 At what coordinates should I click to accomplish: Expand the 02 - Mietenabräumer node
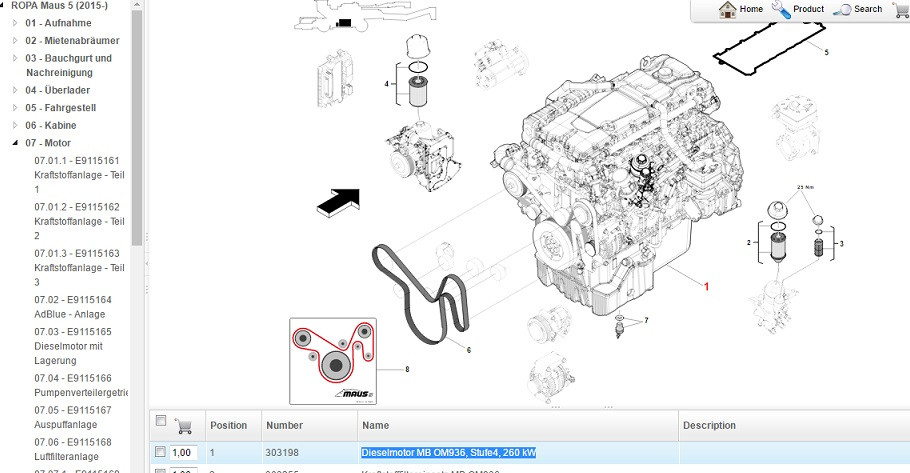tap(15, 41)
